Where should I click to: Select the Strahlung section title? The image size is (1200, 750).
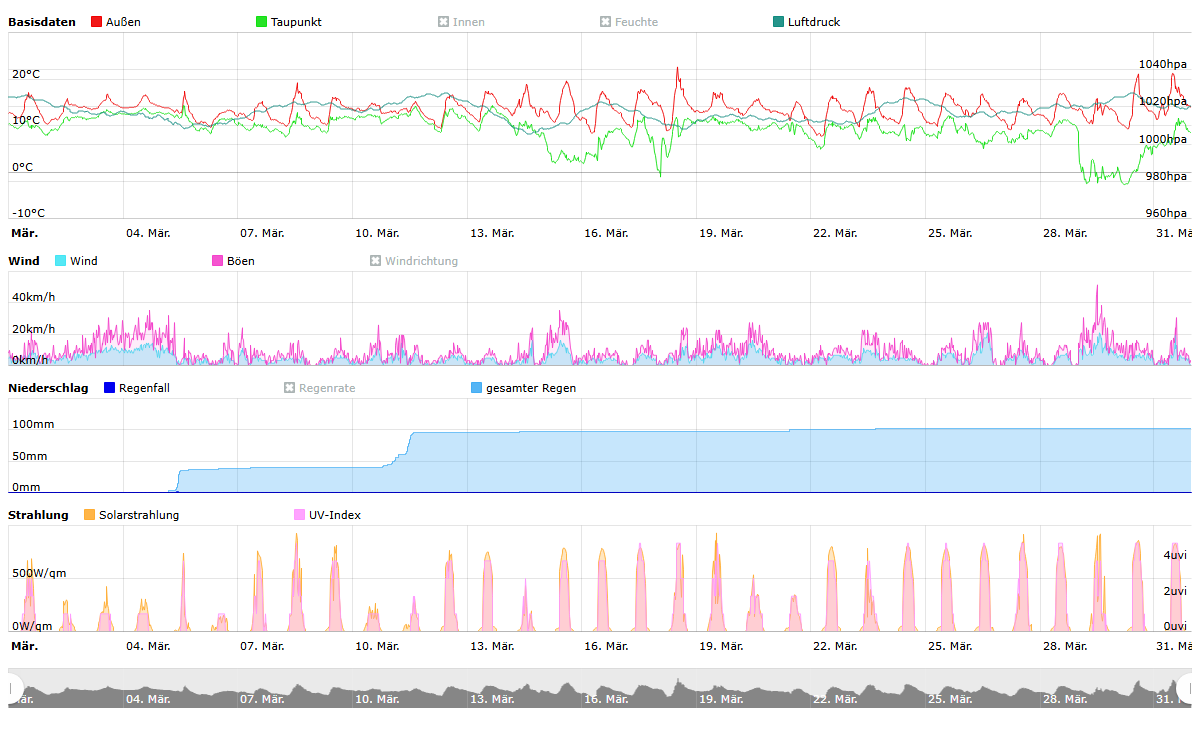click(x=38, y=515)
